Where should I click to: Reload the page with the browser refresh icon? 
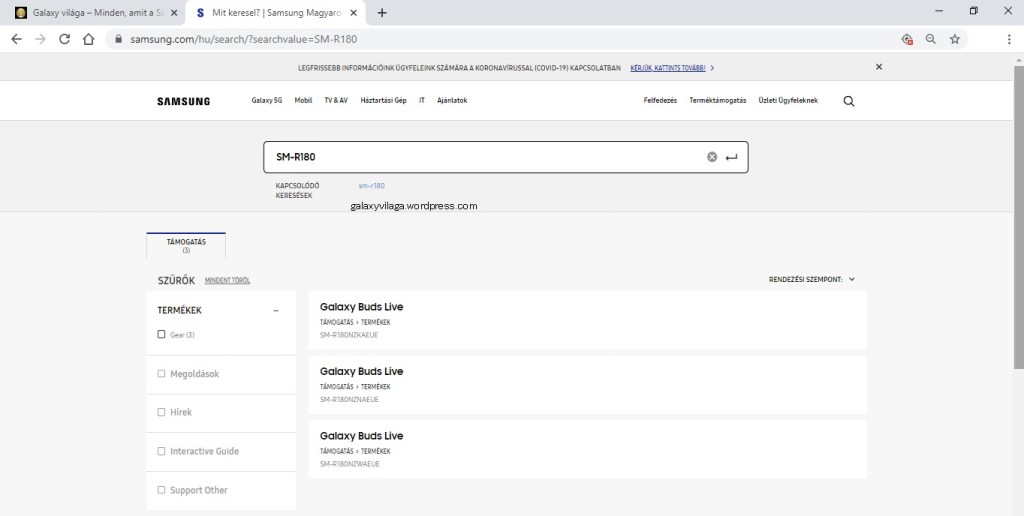(64, 39)
